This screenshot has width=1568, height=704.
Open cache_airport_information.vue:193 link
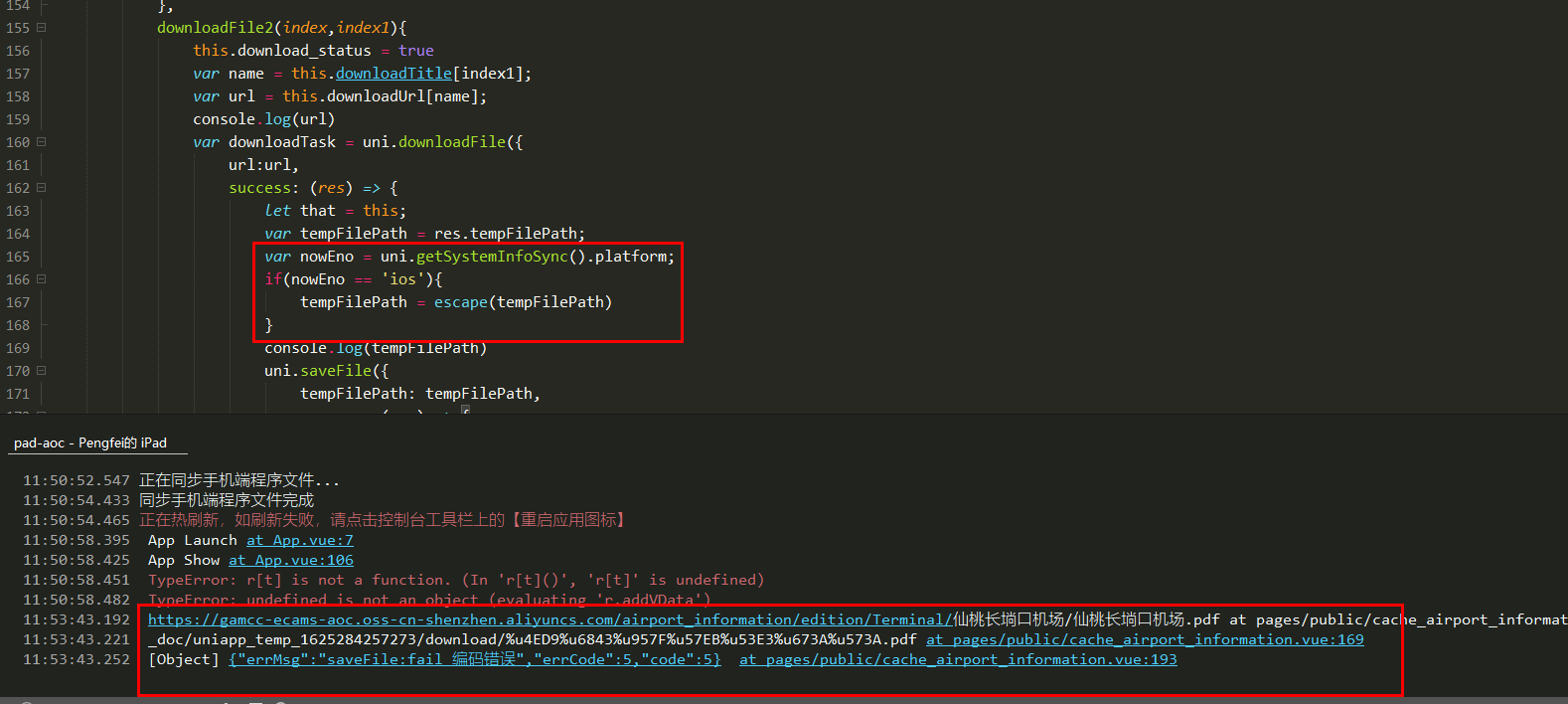click(x=957, y=659)
